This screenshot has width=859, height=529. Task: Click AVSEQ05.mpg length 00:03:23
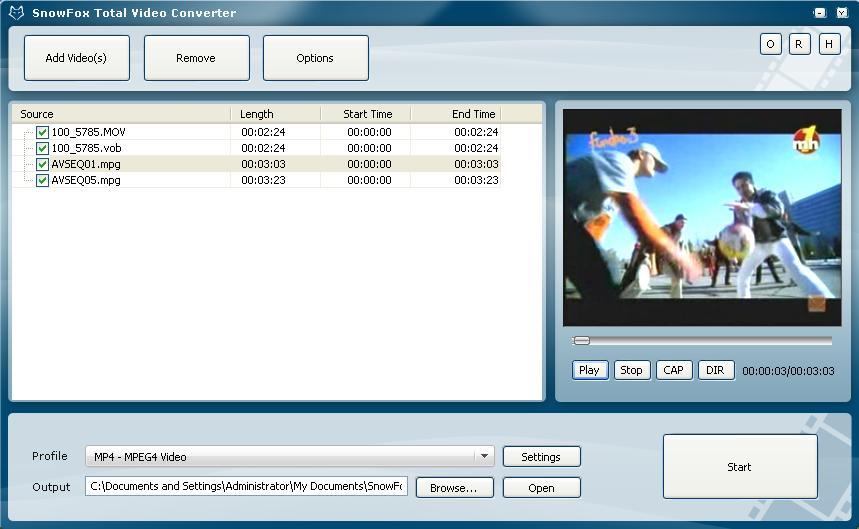(x=264, y=180)
